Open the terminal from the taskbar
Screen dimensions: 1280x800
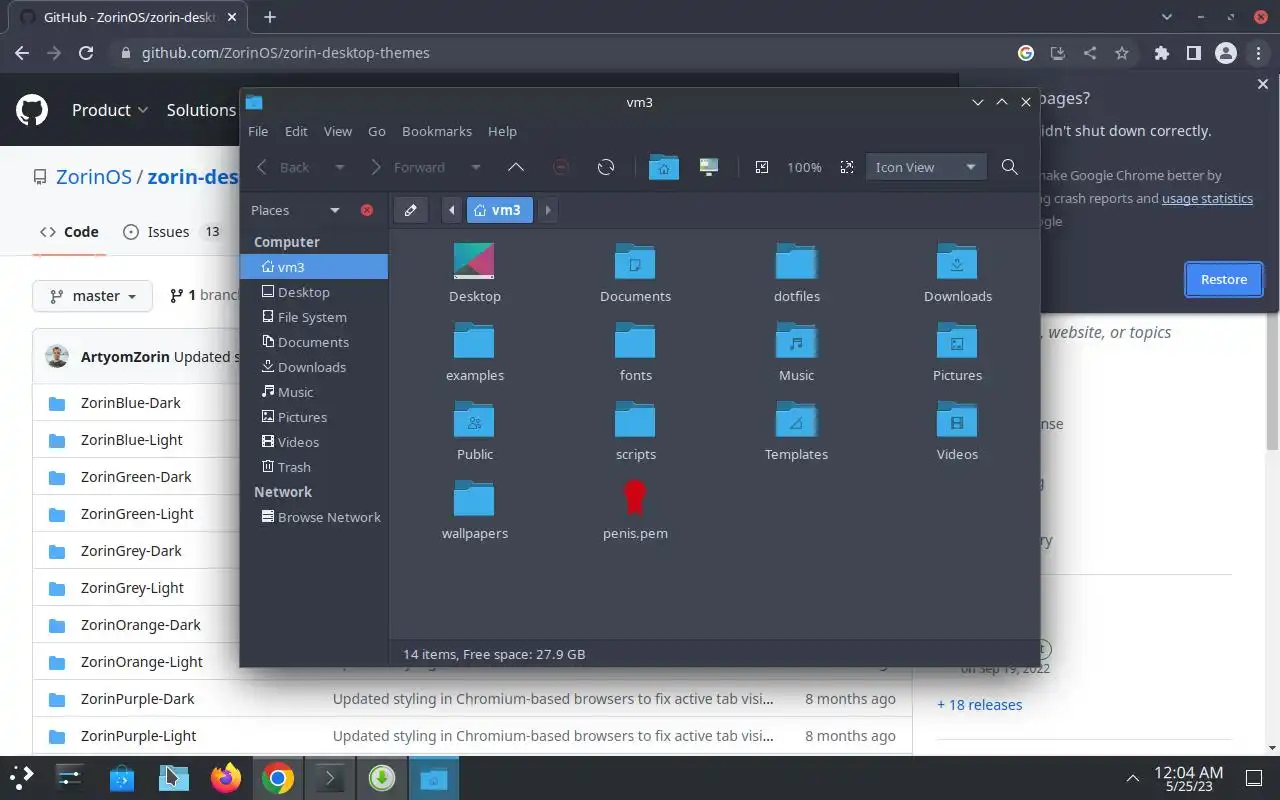point(330,778)
